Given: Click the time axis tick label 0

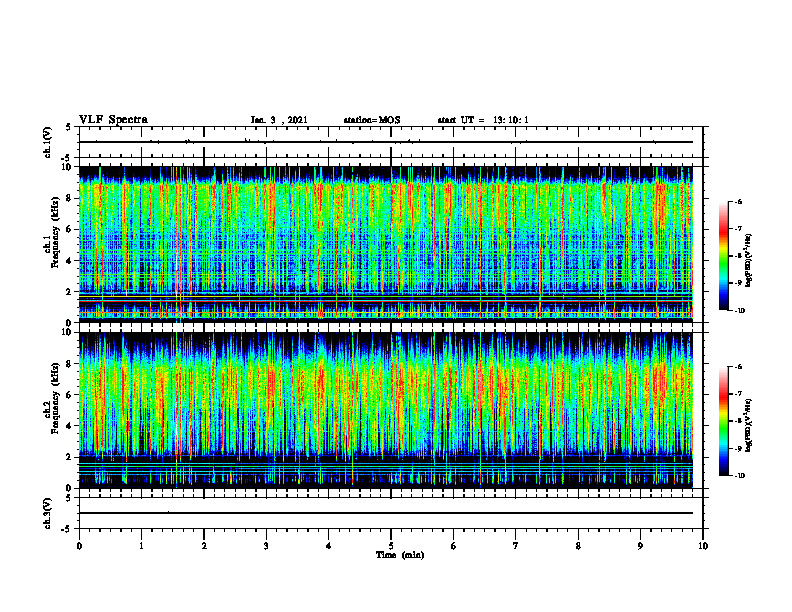Looking at the screenshot, I should (79, 546).
